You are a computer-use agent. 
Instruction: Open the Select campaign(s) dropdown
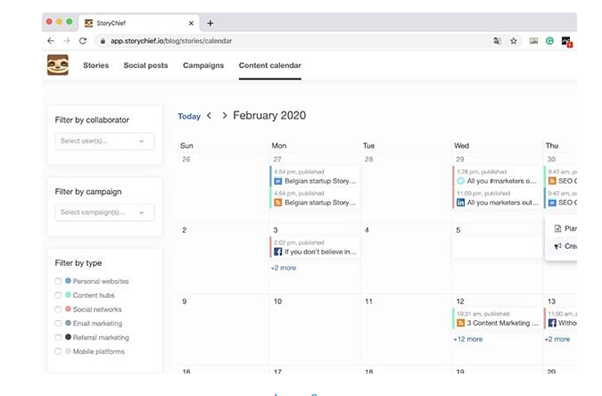[x=105, y=212]
